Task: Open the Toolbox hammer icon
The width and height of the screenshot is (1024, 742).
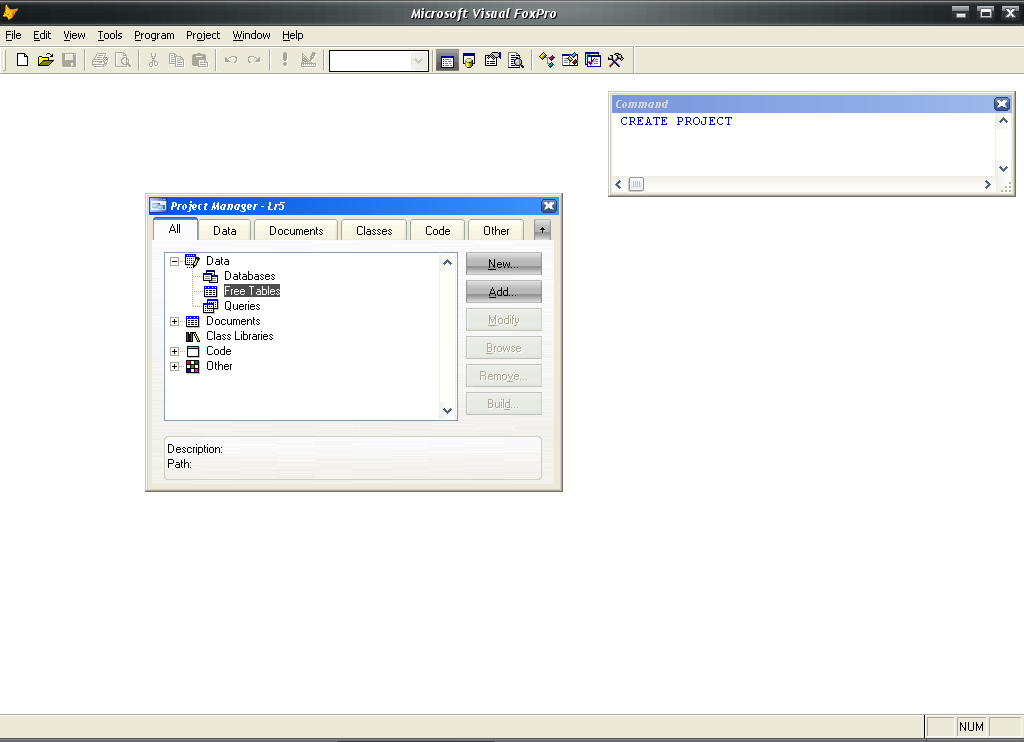Action: pos(616,60)
